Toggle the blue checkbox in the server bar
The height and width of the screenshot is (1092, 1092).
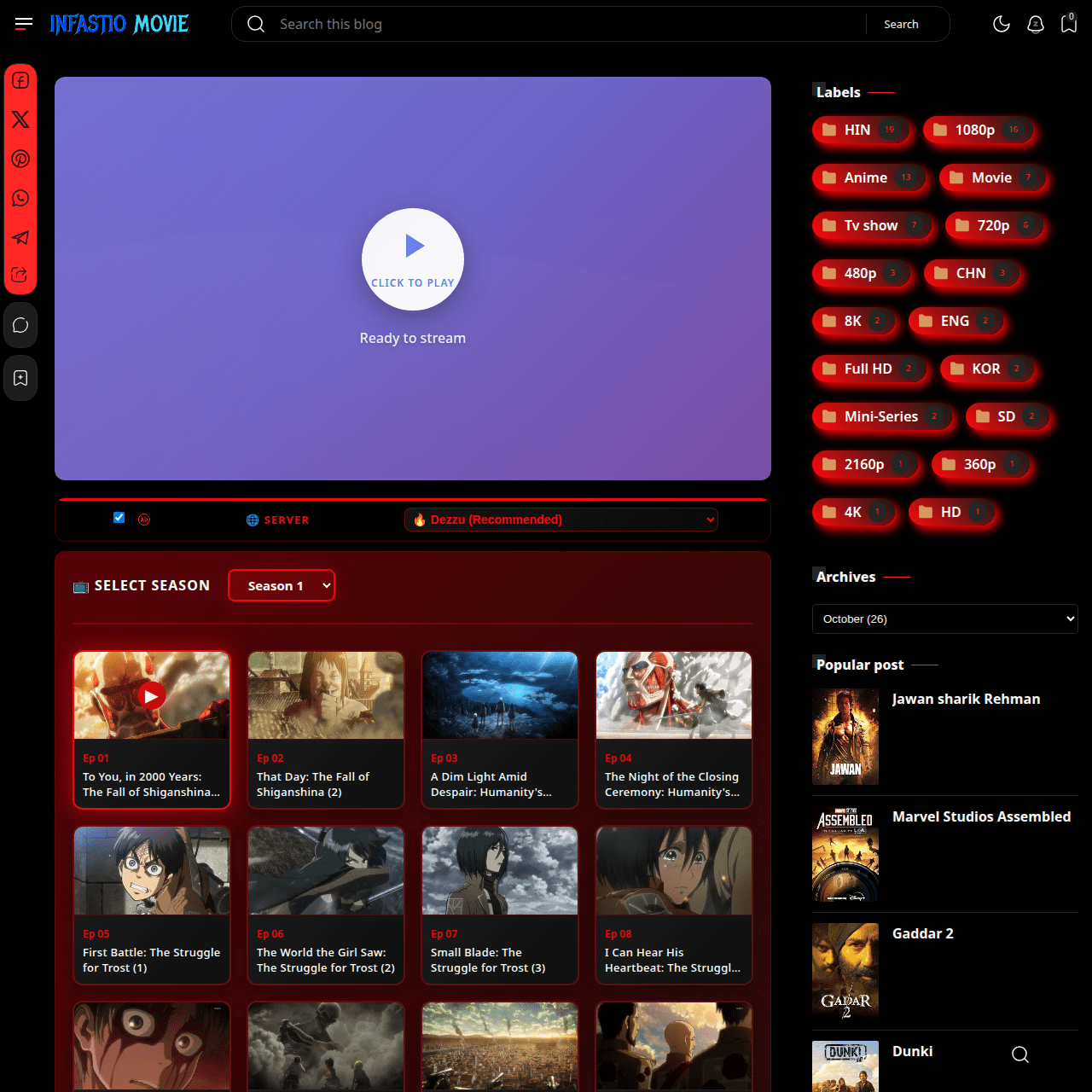[119, 517]
